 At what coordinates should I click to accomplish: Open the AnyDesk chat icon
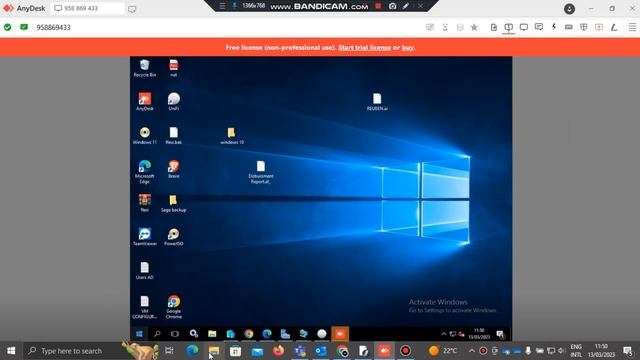[x=539, y=27]
